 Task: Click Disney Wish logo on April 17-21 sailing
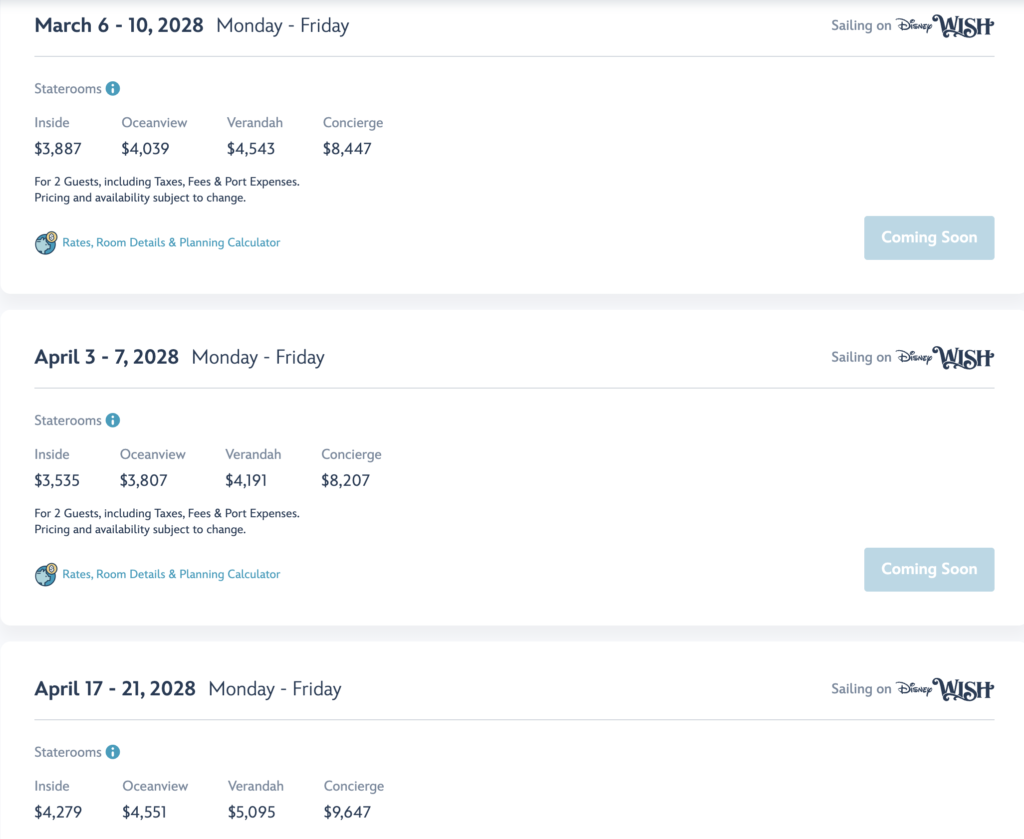point(945,689)
